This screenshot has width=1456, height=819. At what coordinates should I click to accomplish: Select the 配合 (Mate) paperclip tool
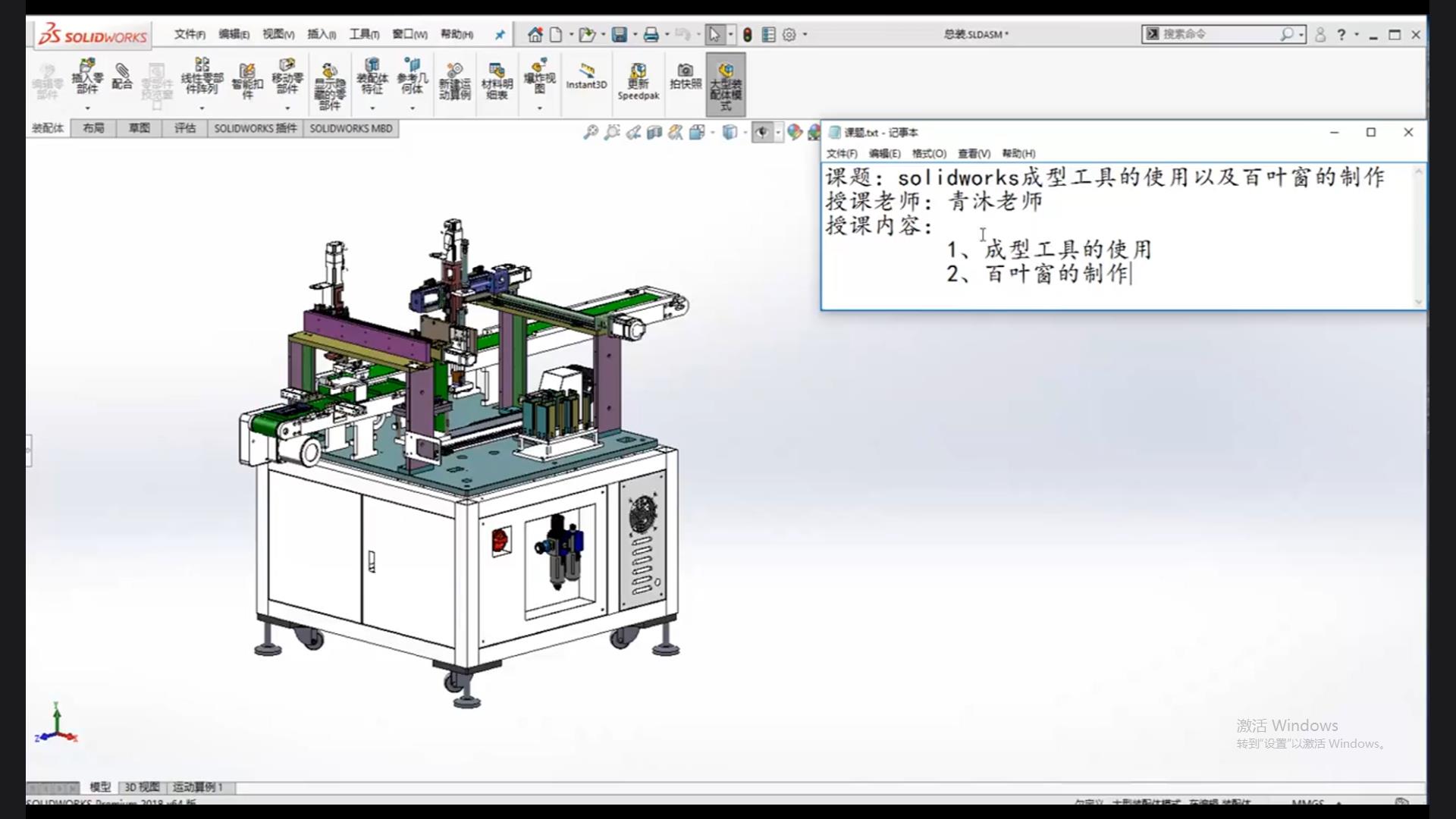[x=122, y=77]
